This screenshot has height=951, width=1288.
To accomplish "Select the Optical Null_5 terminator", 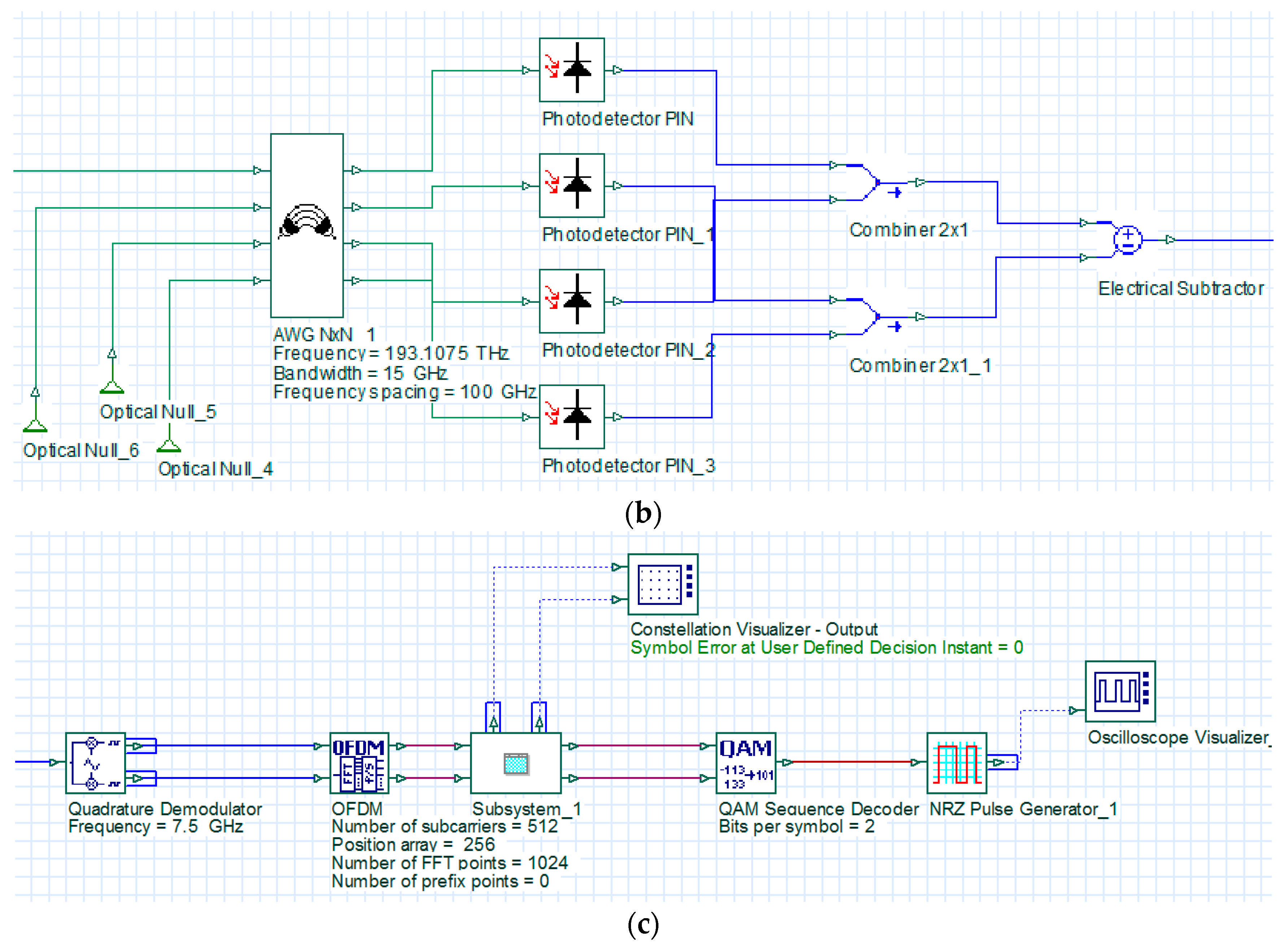I will (112, 387).
